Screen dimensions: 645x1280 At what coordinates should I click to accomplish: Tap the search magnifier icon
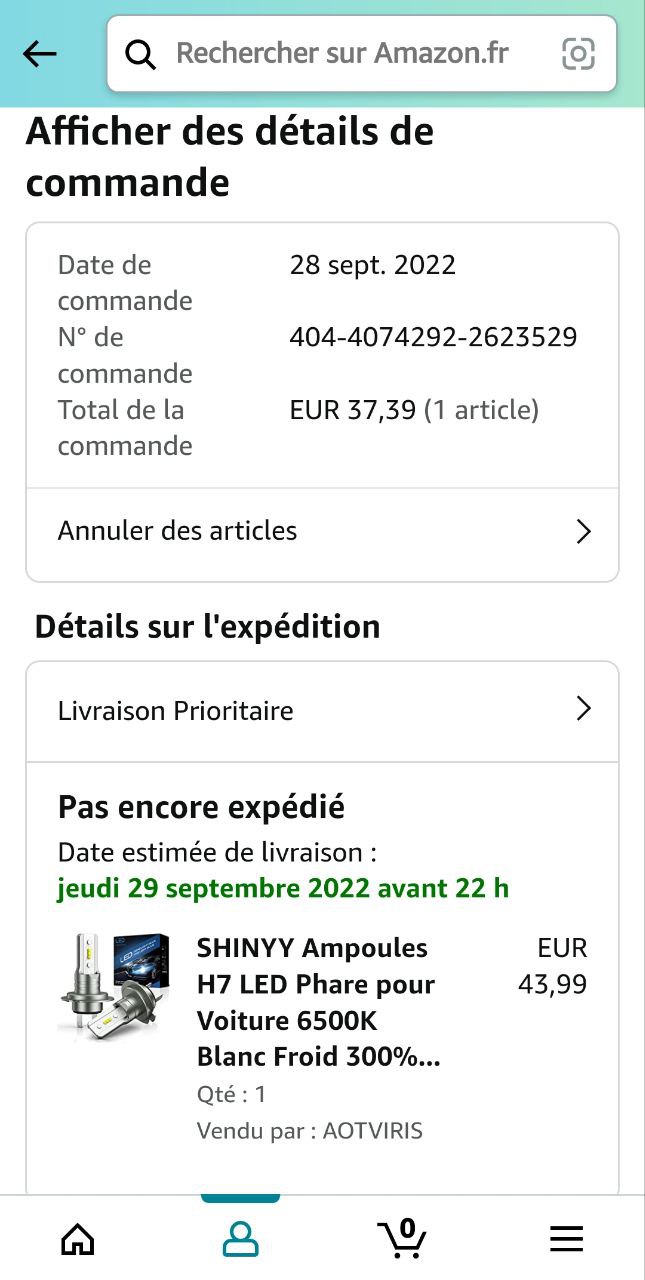point(141,54)
